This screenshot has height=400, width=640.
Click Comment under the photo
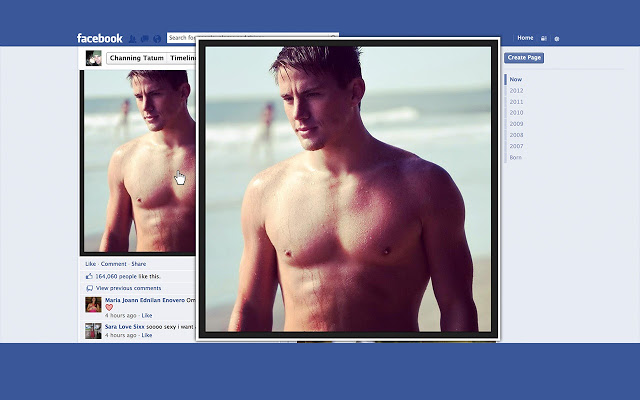(x=113, y=264)
